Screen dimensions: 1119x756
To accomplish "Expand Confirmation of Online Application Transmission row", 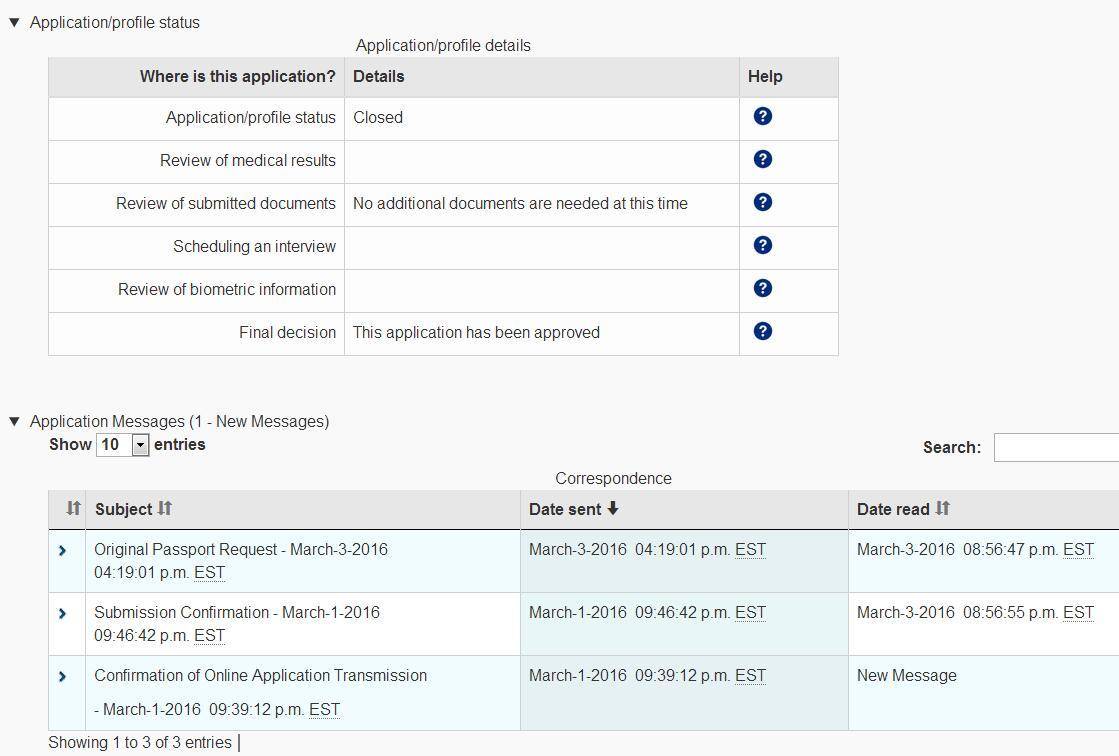I will [63, 676].
